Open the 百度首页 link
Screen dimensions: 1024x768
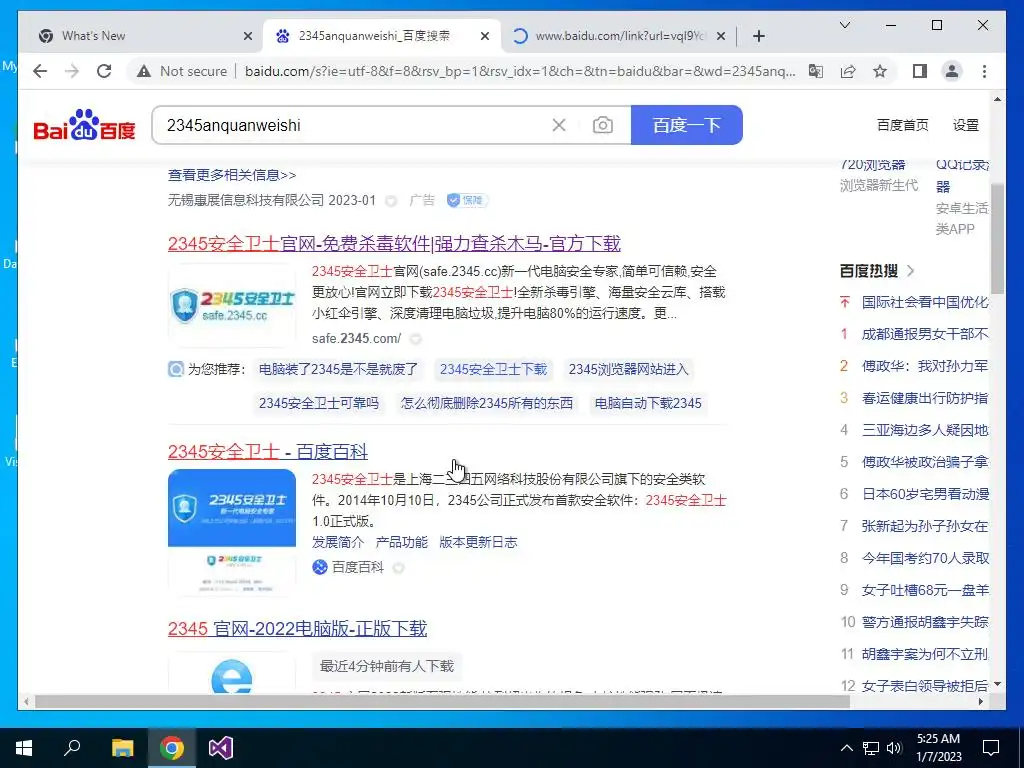coord(902,125)
